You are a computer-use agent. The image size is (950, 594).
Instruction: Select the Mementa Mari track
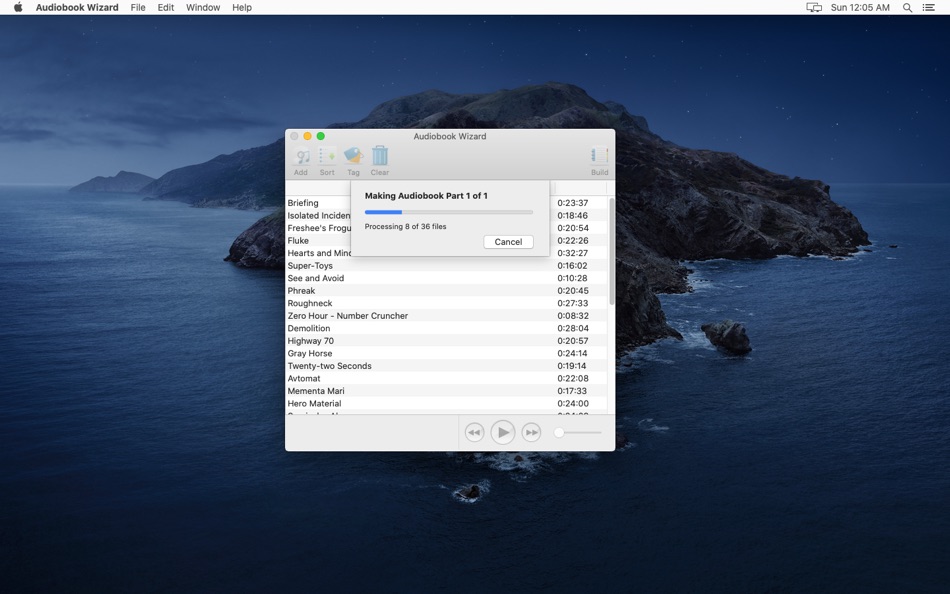tap(447, 391)
